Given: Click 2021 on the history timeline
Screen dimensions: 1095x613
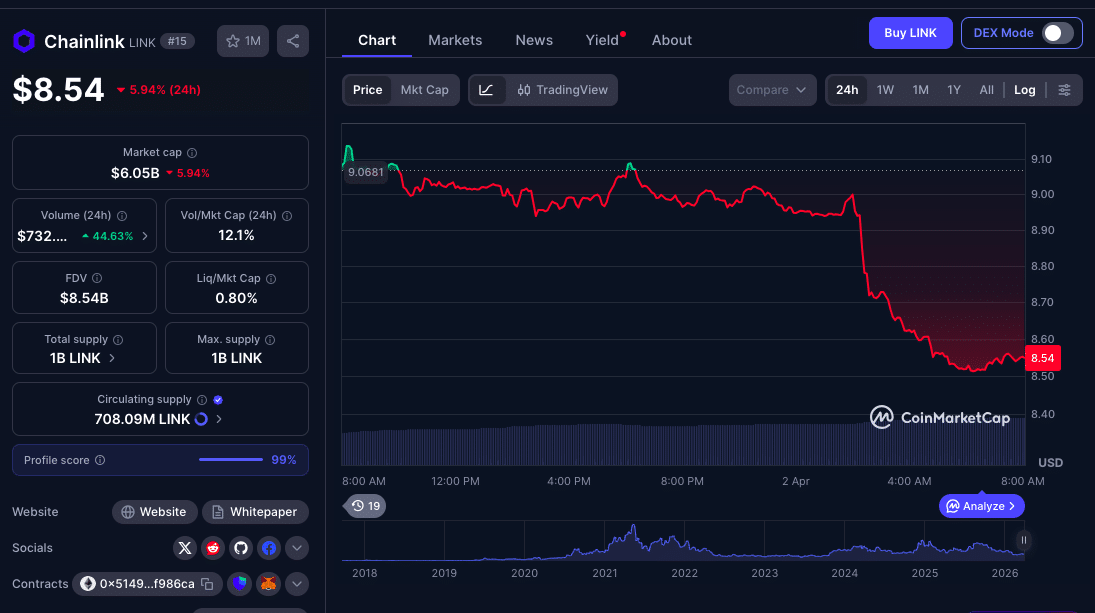Looking at the screenshot, I should pyautogui.click(x=605, y=573).
